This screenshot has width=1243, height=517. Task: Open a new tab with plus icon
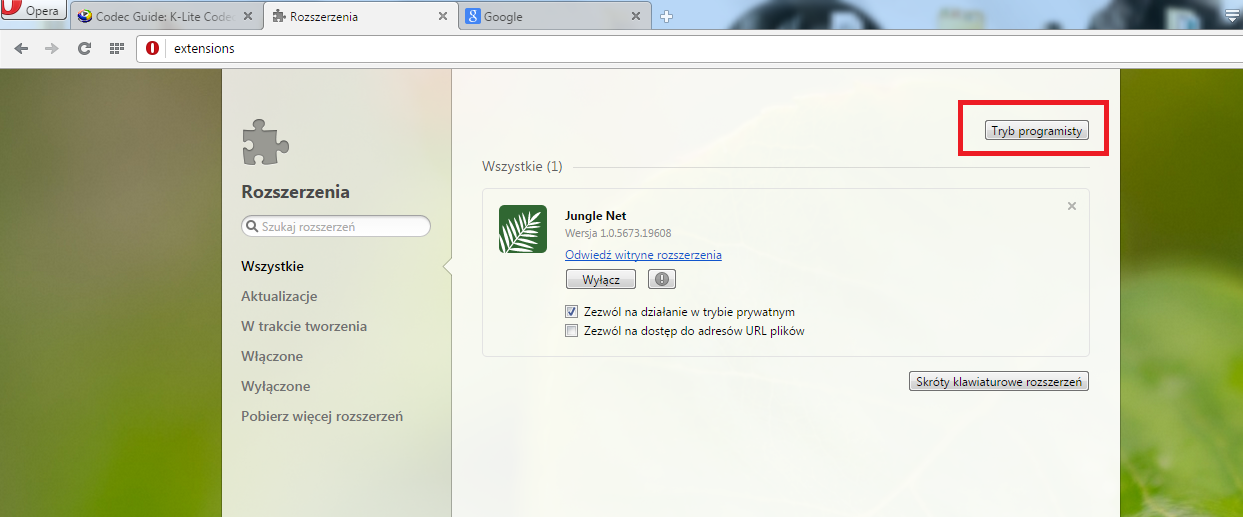(x=667, y=17)
